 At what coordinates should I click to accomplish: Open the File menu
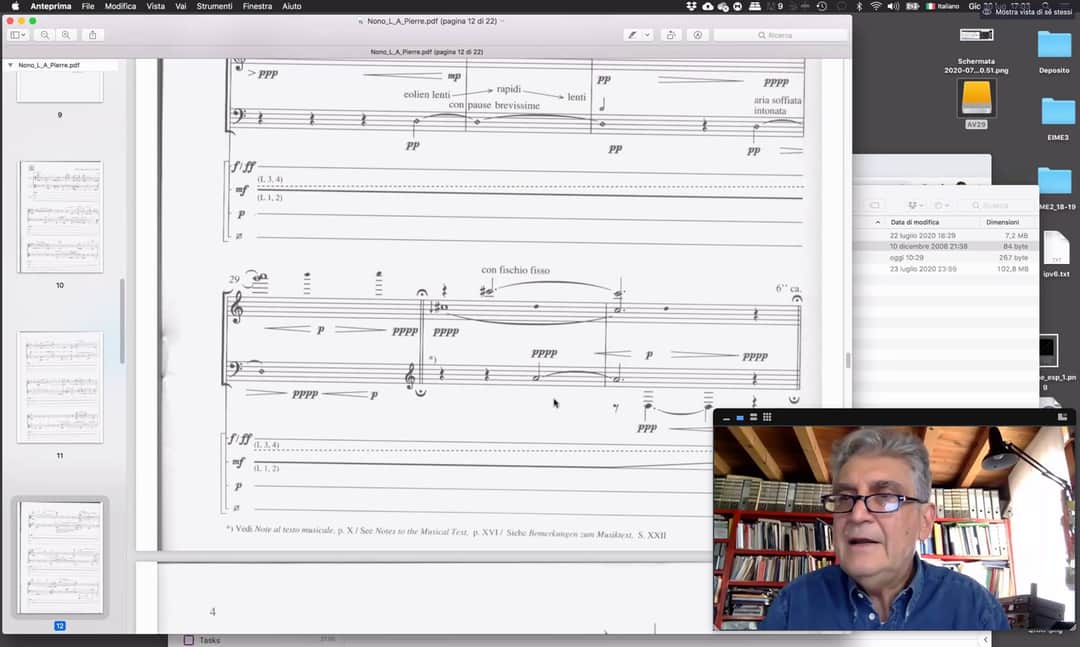pos(88,6)
